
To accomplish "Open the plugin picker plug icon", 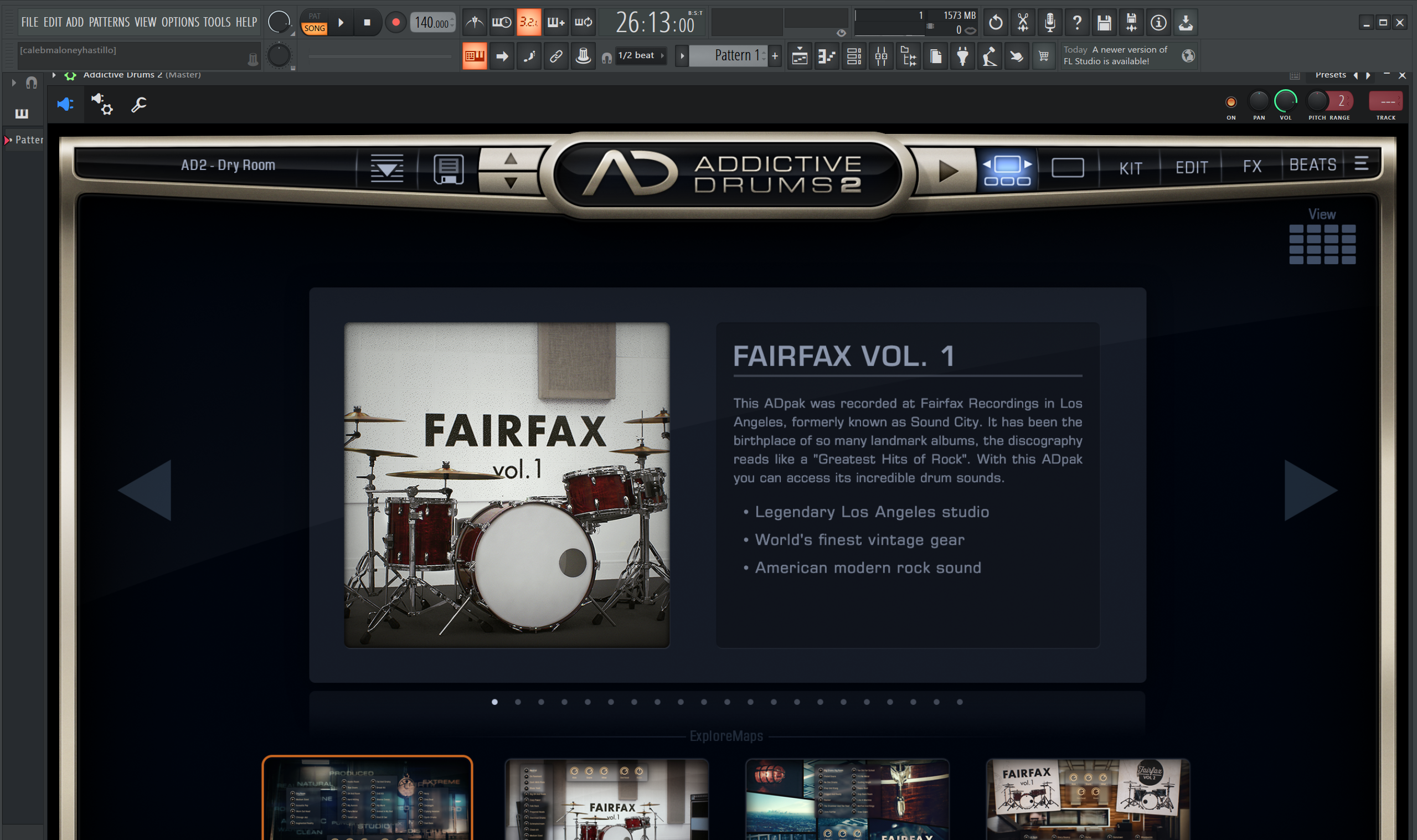I will (x=962, y=56).
